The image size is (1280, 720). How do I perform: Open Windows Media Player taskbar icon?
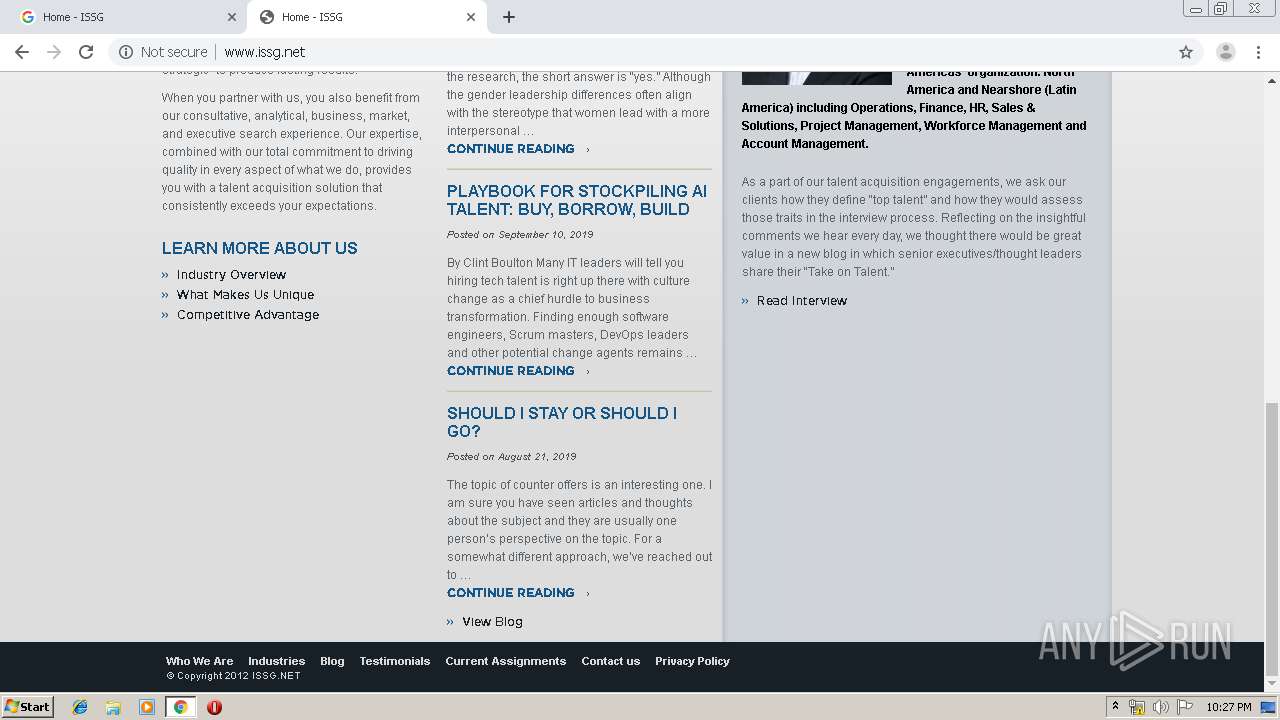[x=147, y=706]
